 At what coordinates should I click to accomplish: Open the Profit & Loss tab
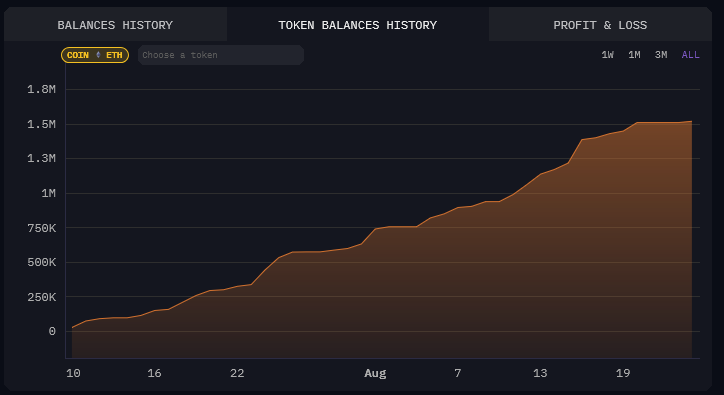[600, 25]
